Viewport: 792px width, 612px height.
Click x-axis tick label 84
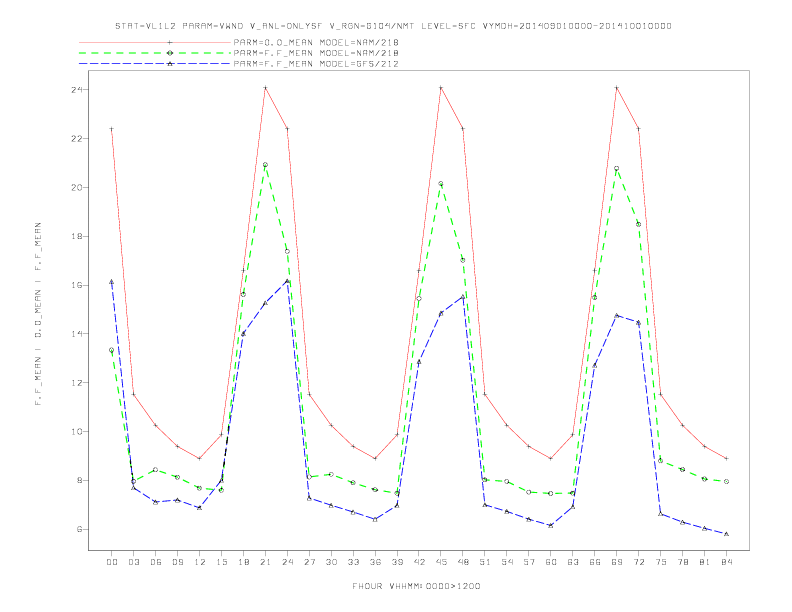[726, 562]
